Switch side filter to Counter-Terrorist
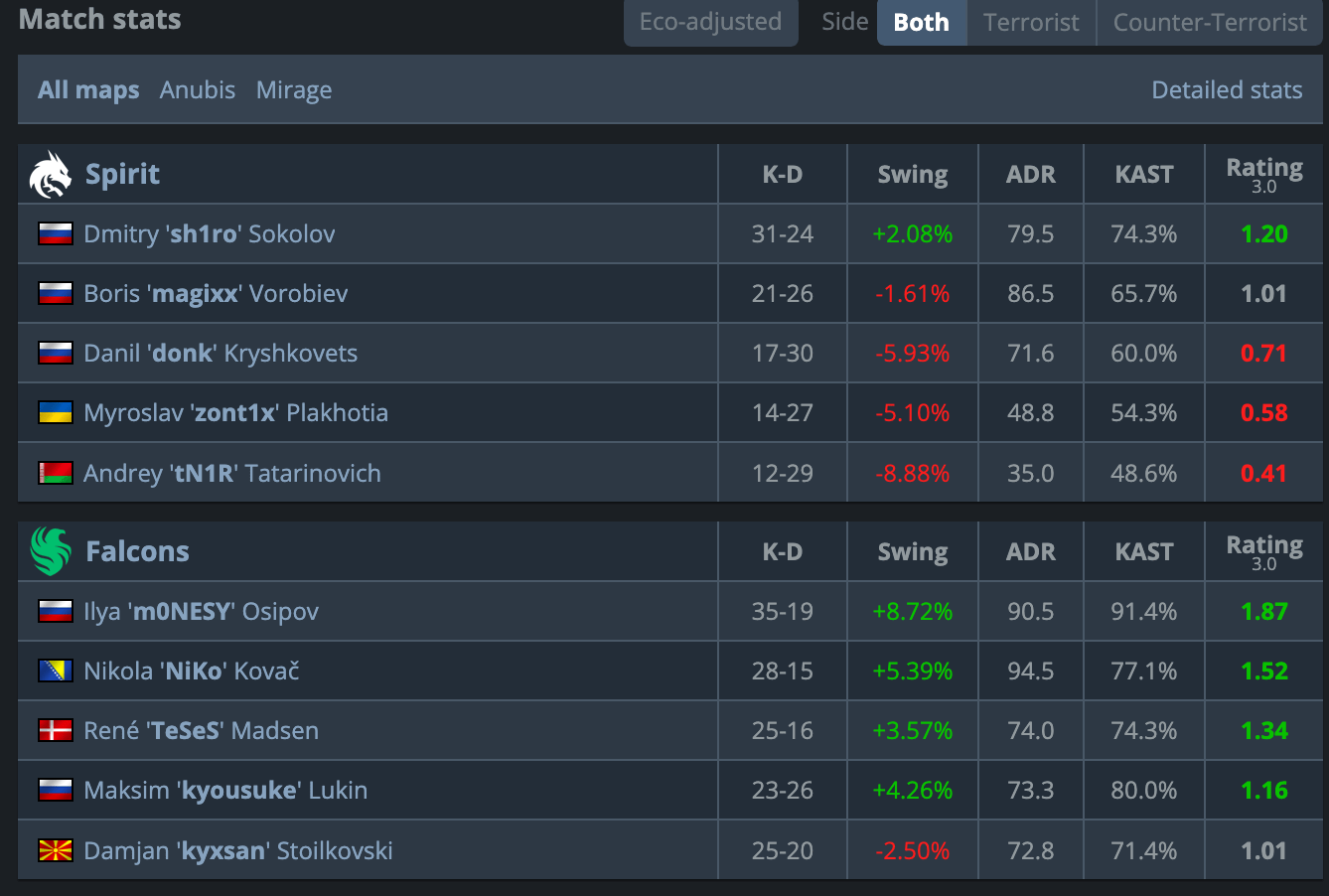This screenshot has width=1329, height=896. pos(1210,22)
